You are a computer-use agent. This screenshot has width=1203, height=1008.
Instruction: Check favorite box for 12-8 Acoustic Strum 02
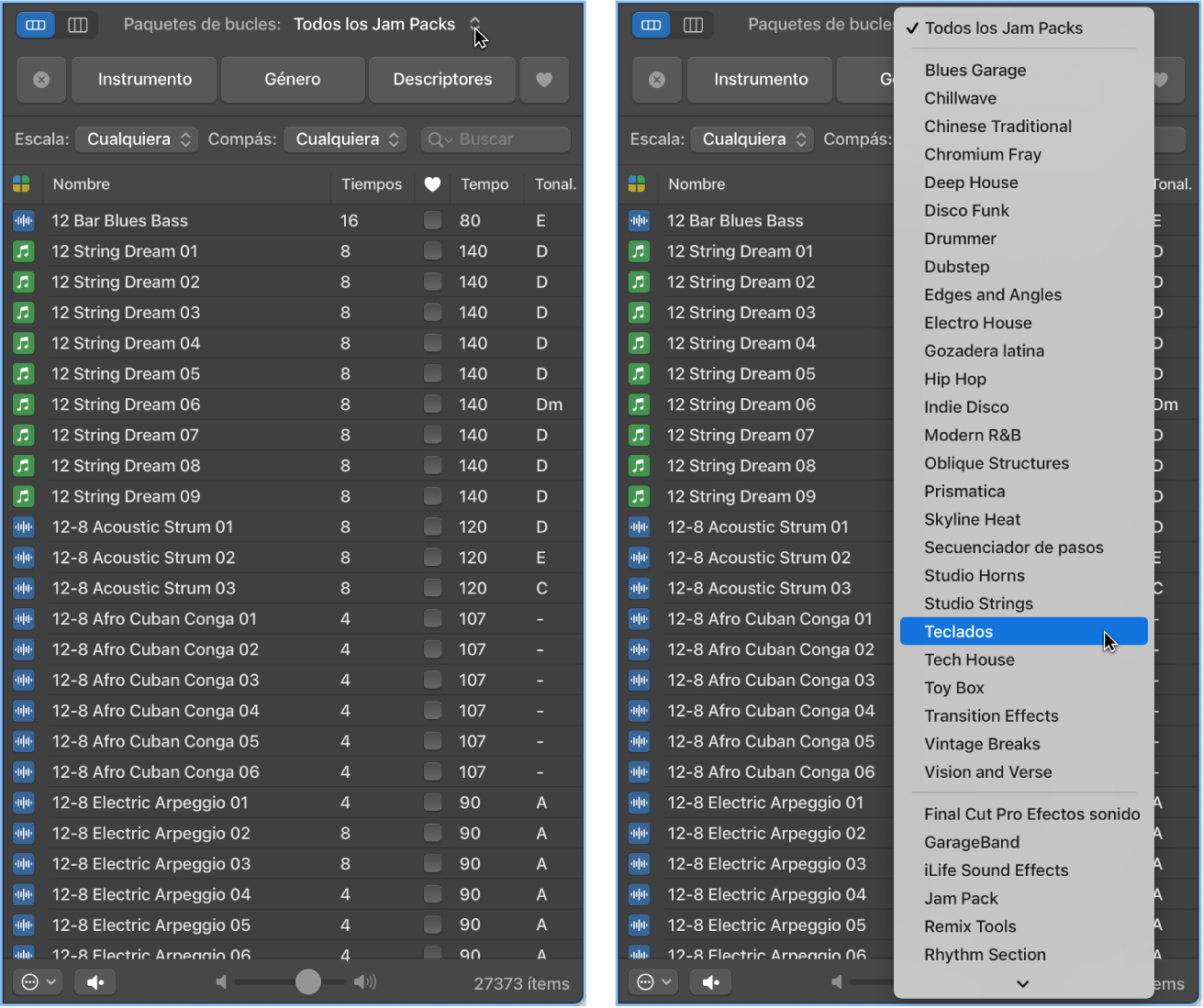432,558
